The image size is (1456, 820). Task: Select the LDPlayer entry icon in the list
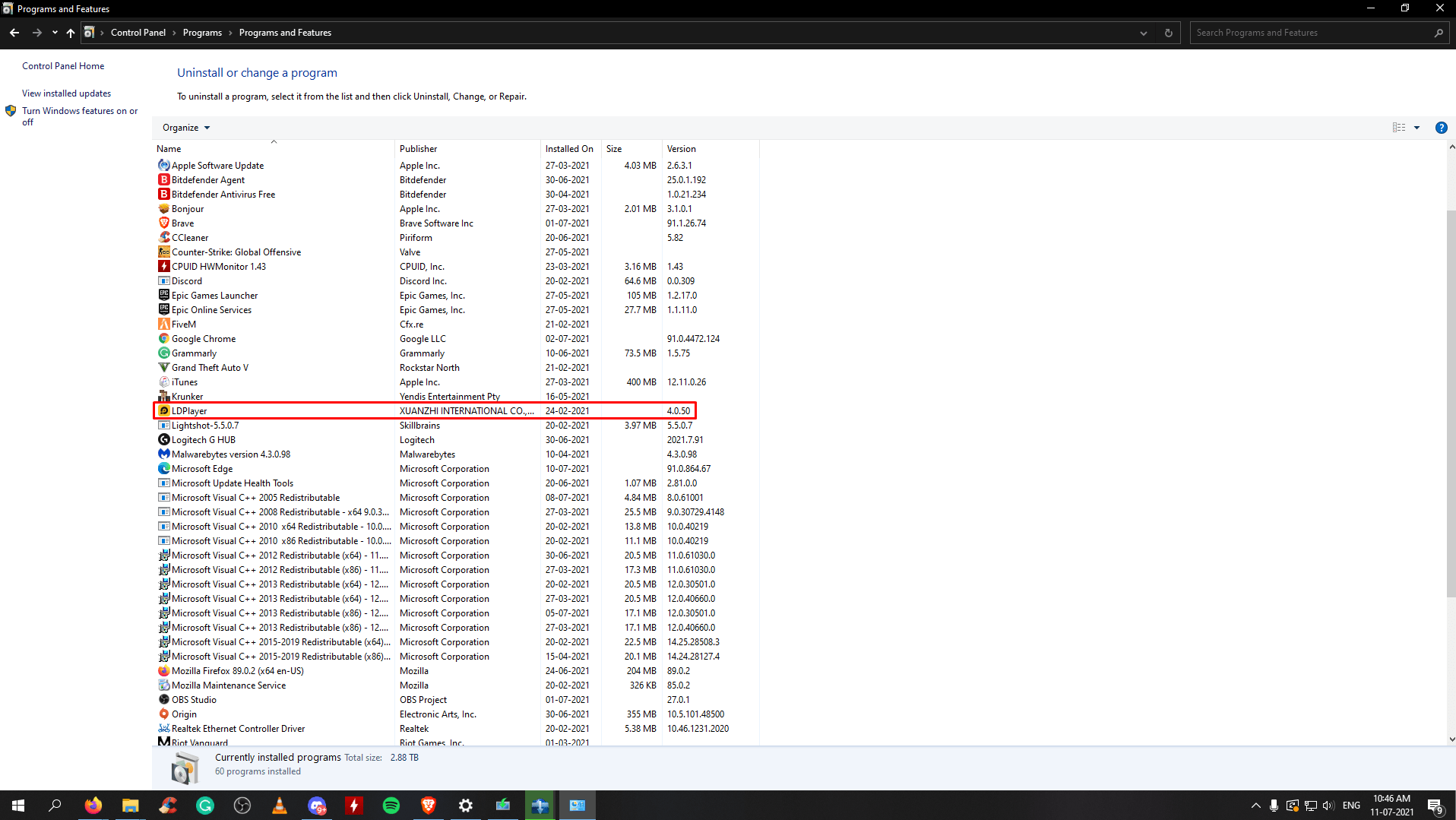pyautogui.click(x=164, y=410)
